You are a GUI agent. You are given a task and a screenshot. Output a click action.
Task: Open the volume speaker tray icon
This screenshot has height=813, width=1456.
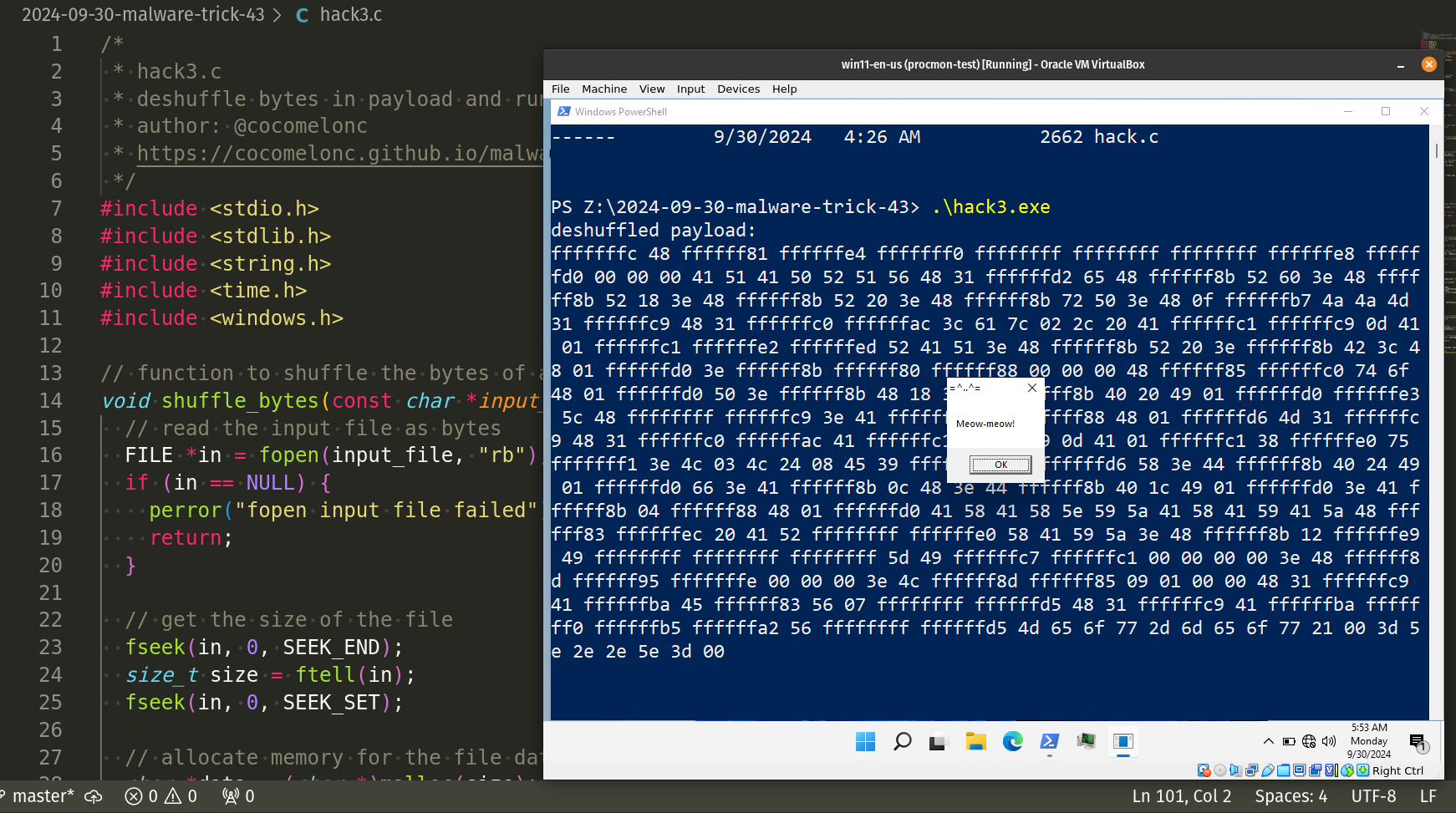click(x=1329, y=741)
